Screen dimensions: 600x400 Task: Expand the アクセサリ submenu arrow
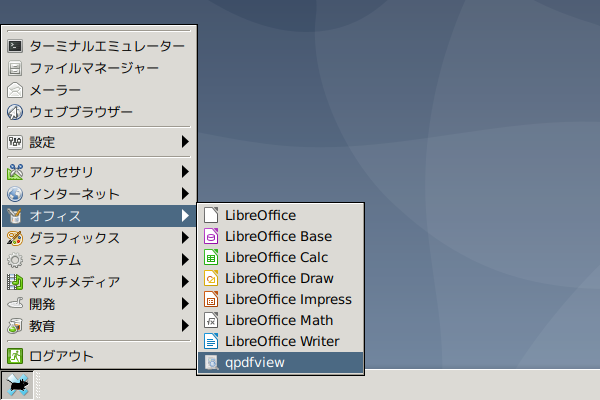pyautogui.click(x=185, y=171)
